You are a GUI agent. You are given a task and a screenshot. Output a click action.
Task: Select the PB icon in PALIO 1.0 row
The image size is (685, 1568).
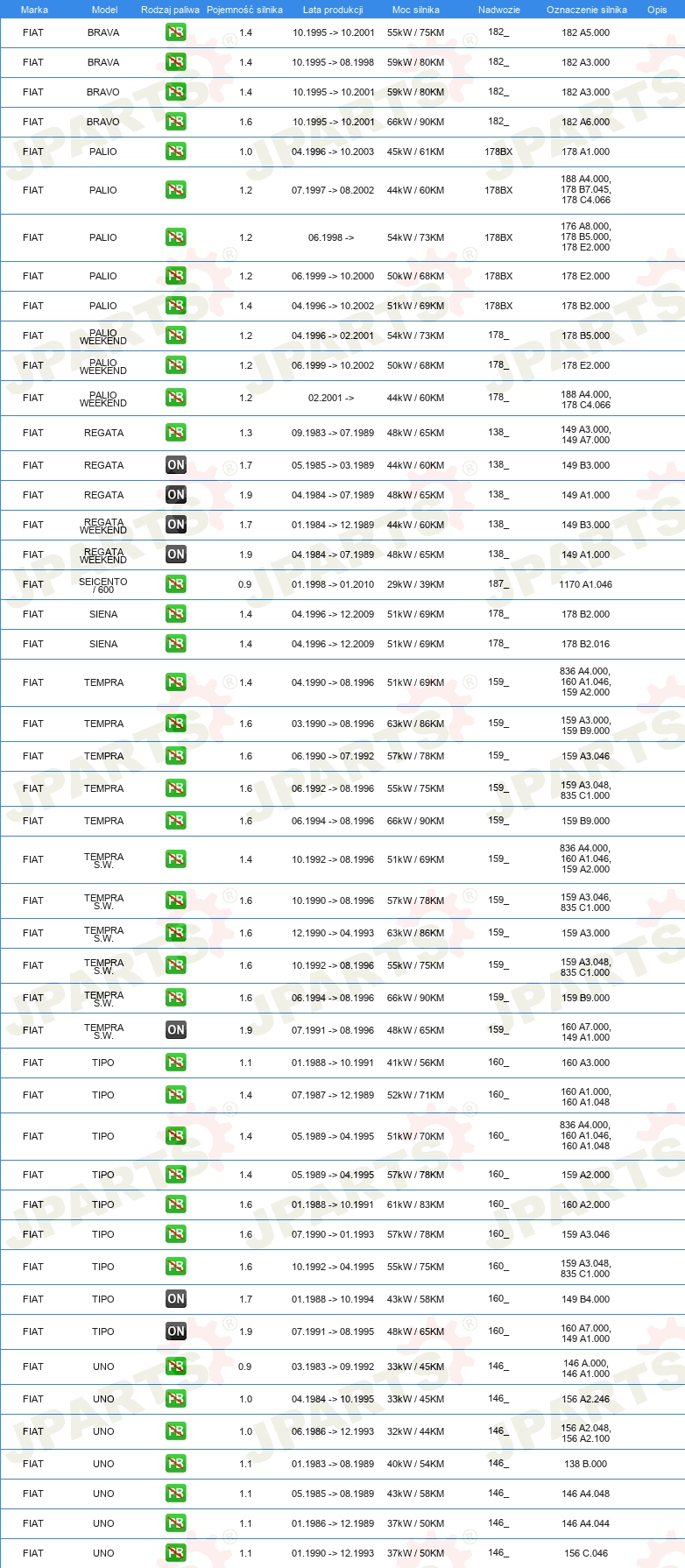[x=176, y=152]
